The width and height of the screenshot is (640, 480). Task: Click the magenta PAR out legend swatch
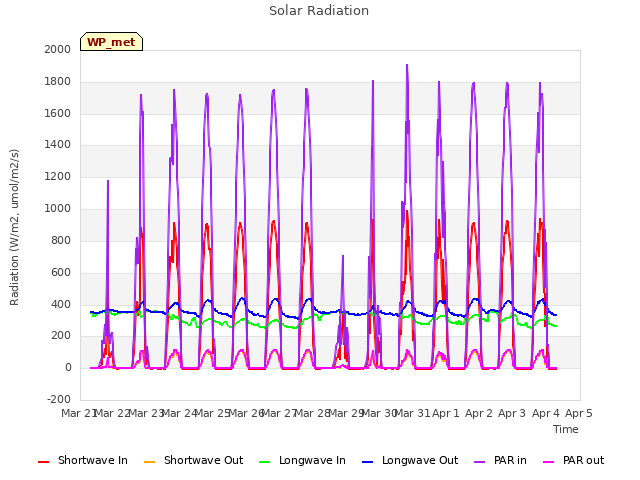tap(549, 462)
